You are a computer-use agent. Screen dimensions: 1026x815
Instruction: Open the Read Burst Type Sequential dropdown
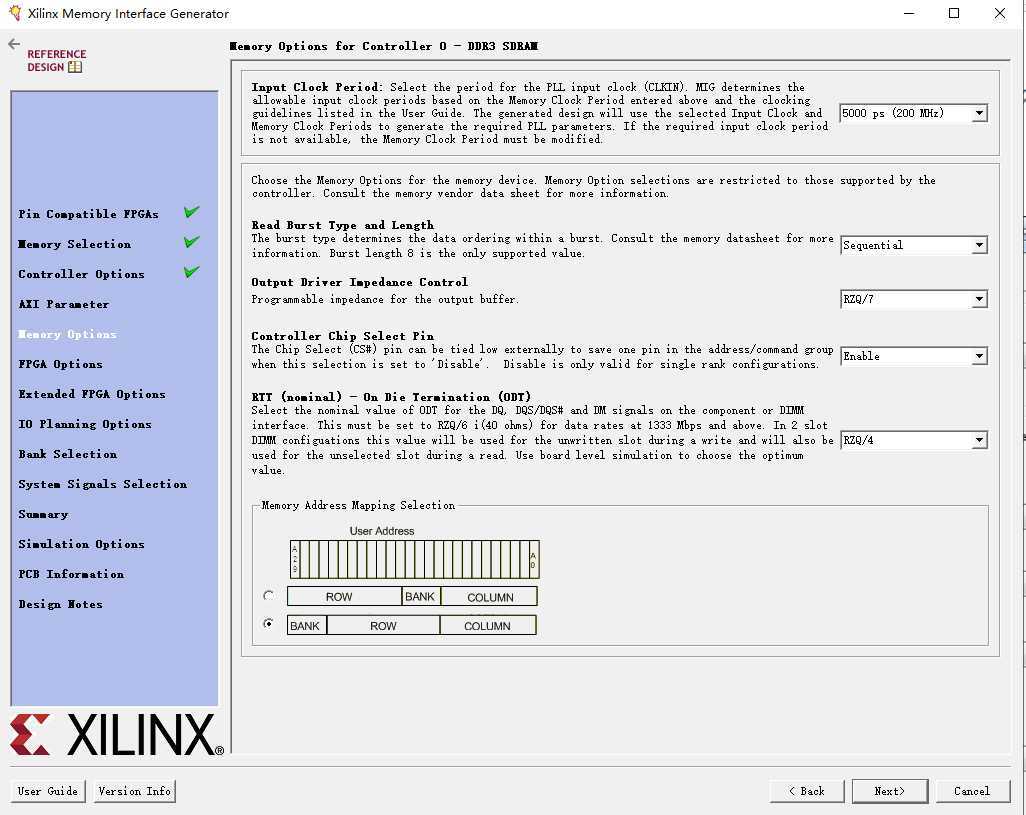(x=913, y=245)
